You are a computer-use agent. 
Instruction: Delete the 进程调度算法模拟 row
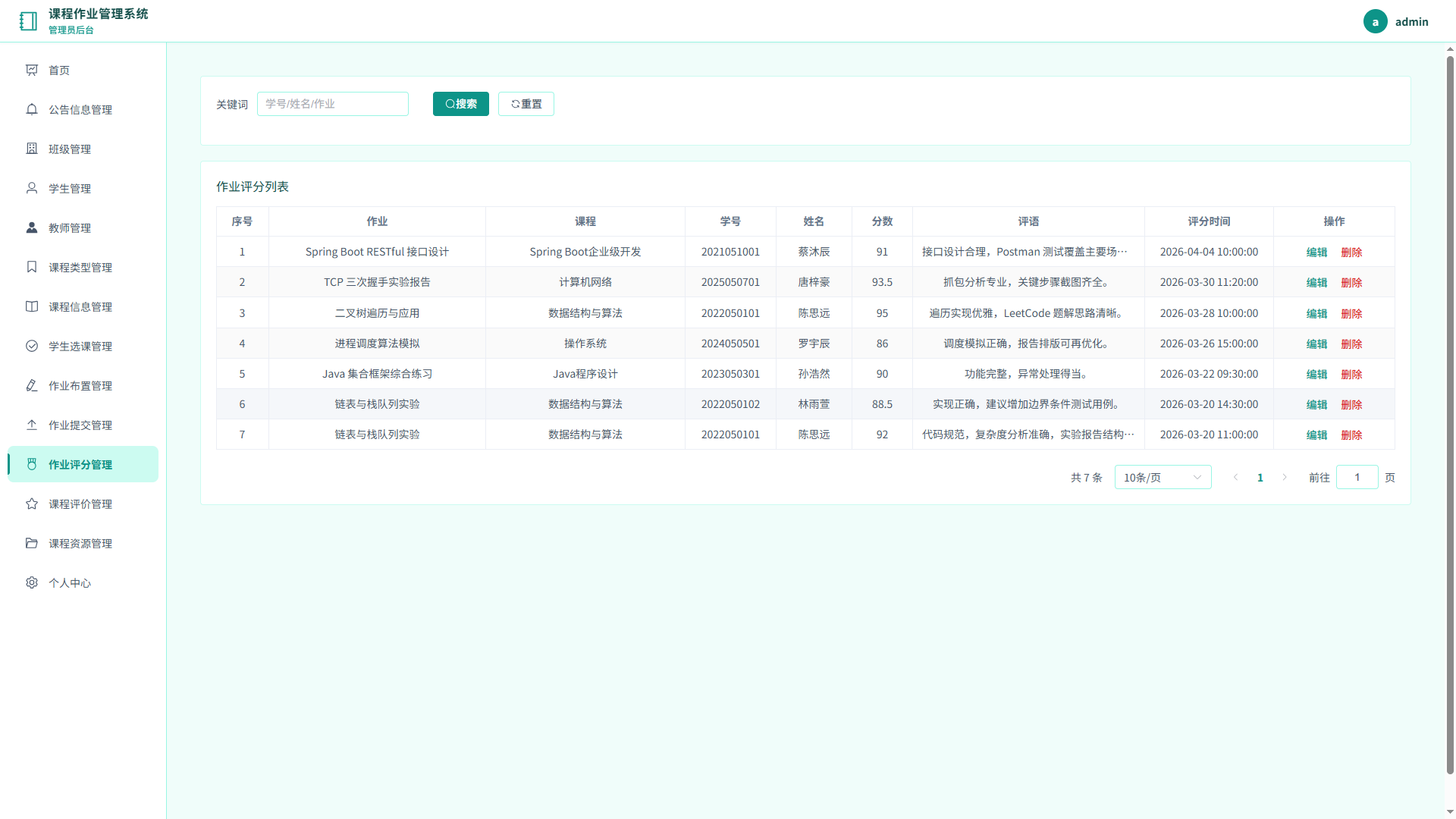1351,344
